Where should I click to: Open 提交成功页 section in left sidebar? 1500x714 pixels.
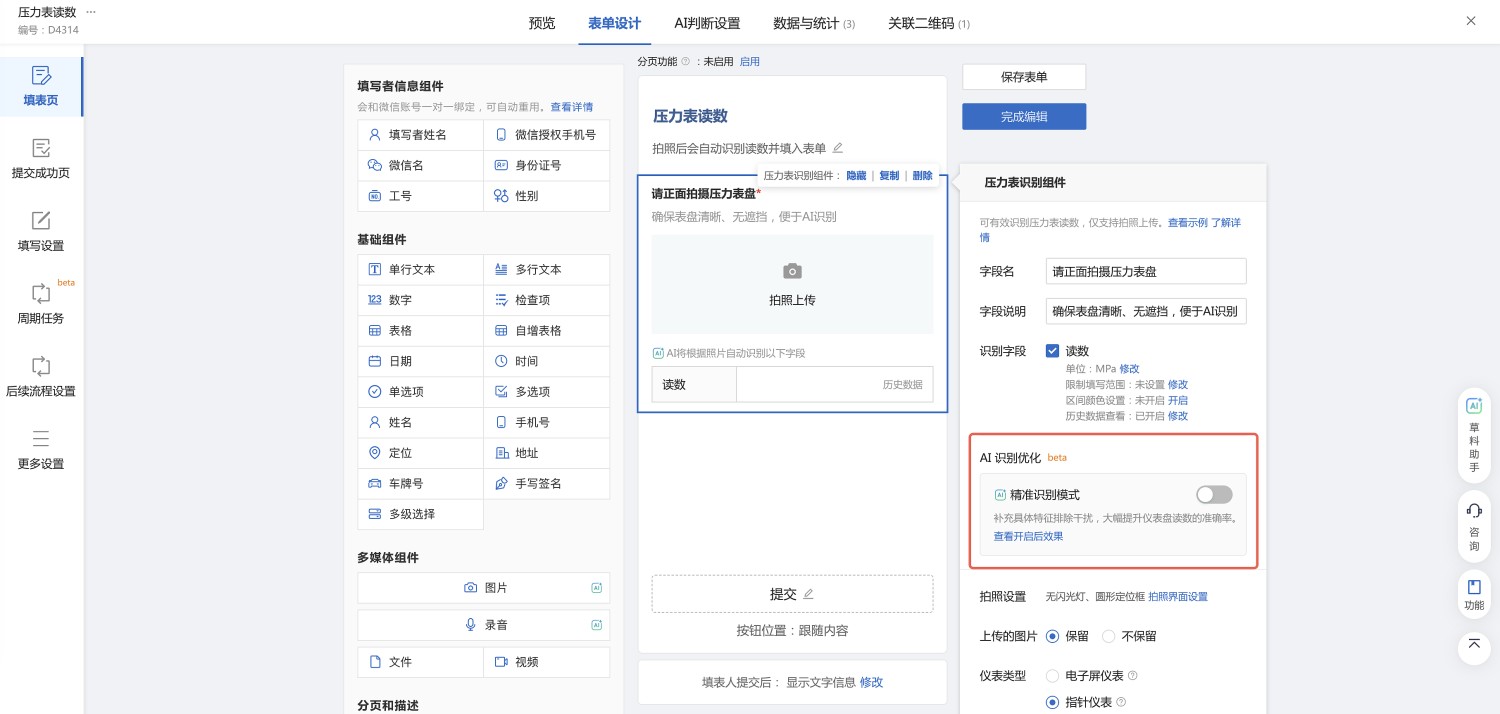(40, 162)
